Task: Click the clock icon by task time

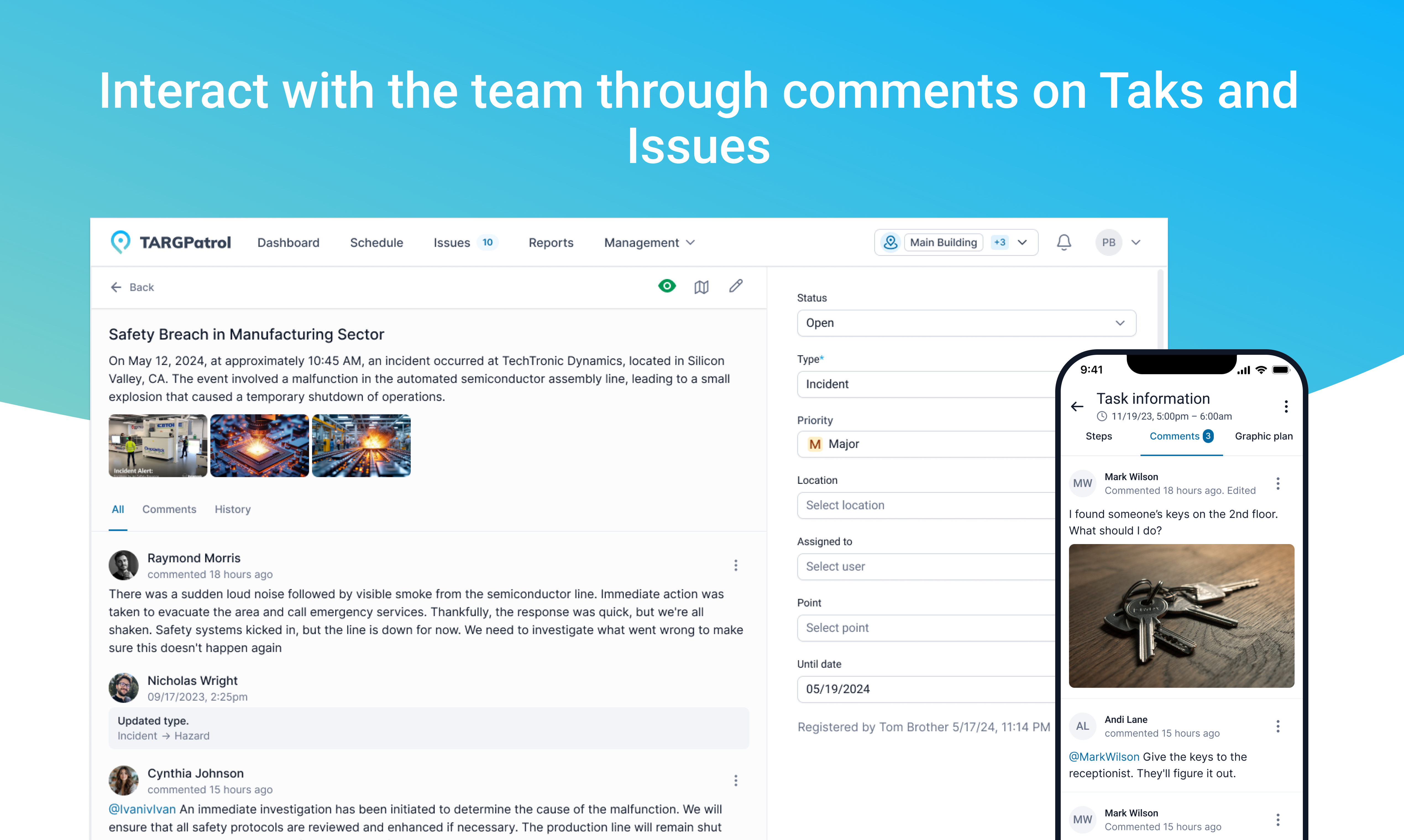Action: point(1102,416)
